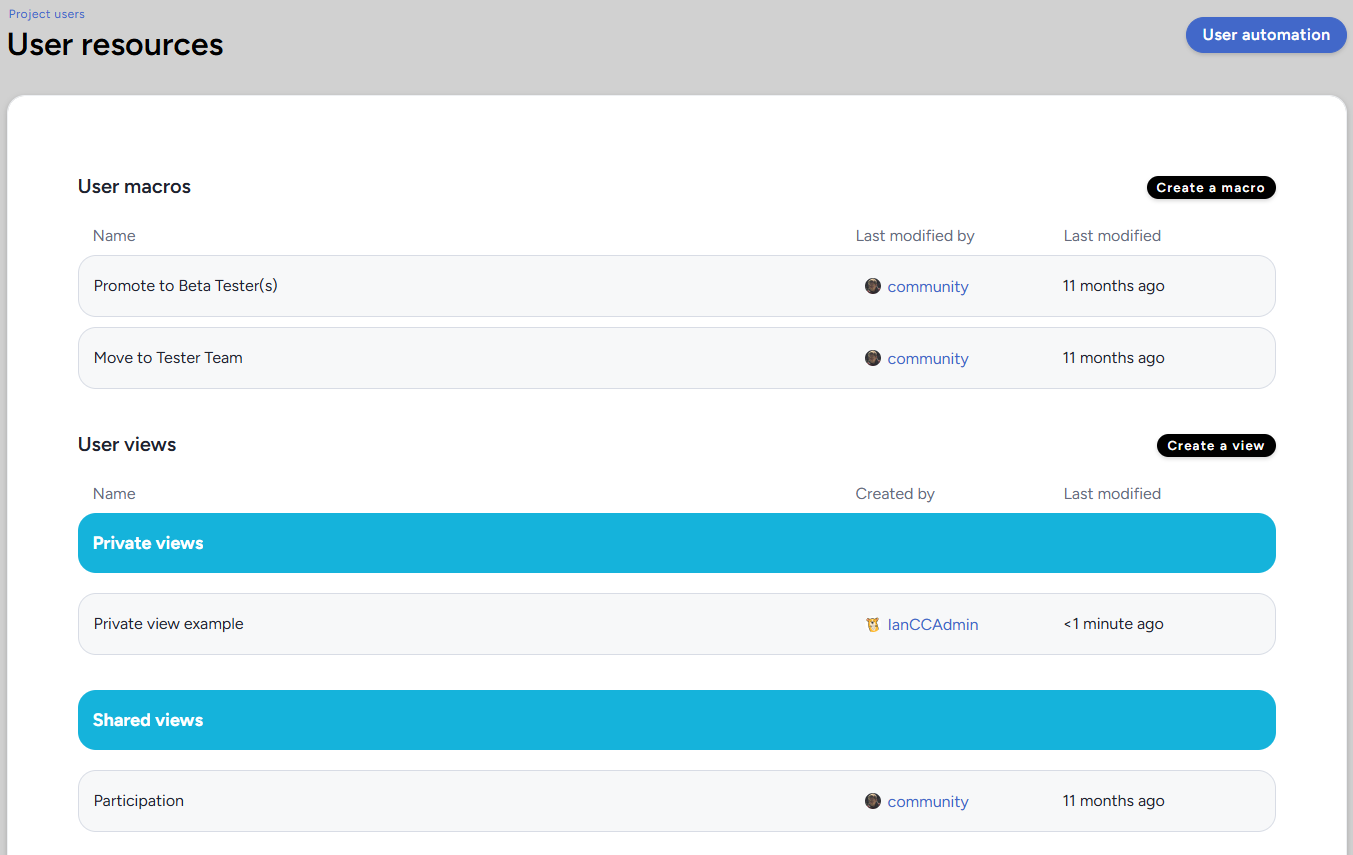Go back via Project users breadcrumb
This screenshot has height=855, width=1353.
click(47, 14)
